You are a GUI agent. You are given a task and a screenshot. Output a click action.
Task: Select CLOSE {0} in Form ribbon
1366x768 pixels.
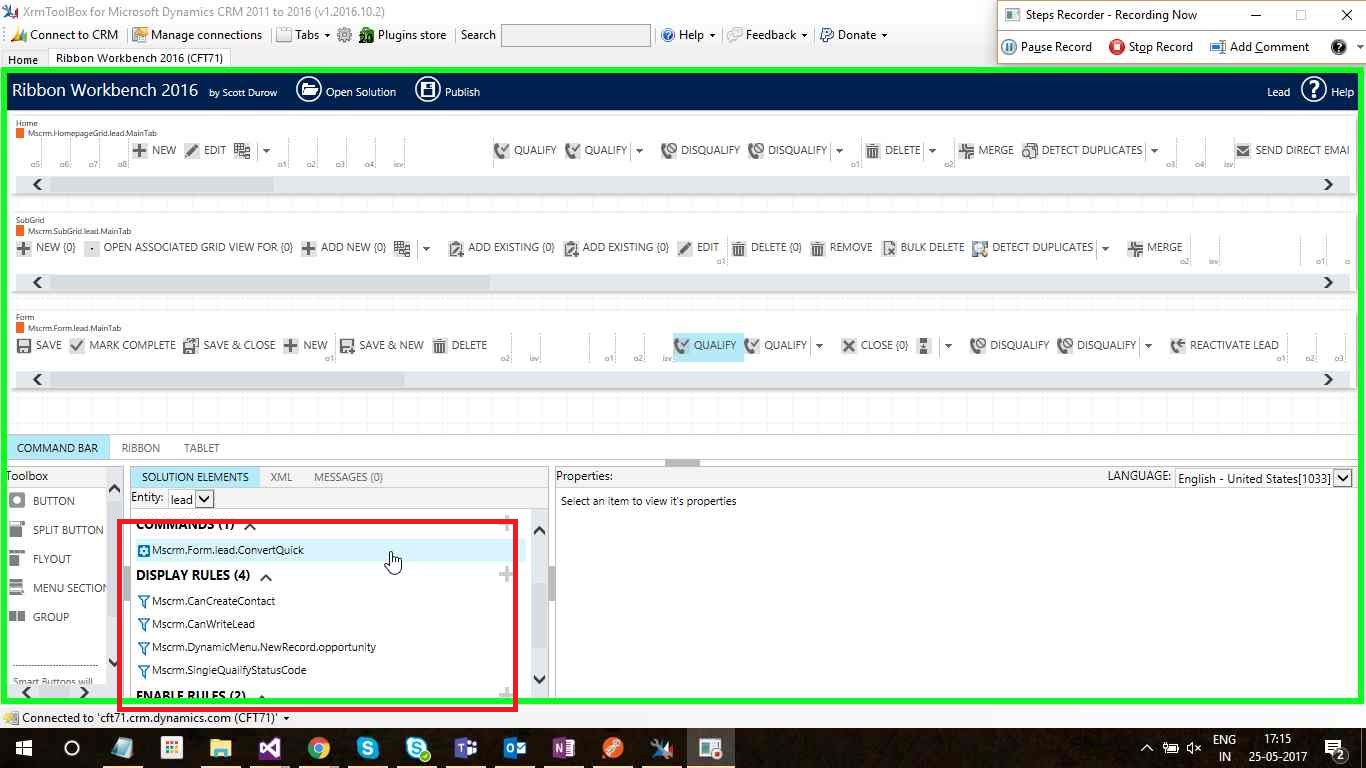(875, 345)
